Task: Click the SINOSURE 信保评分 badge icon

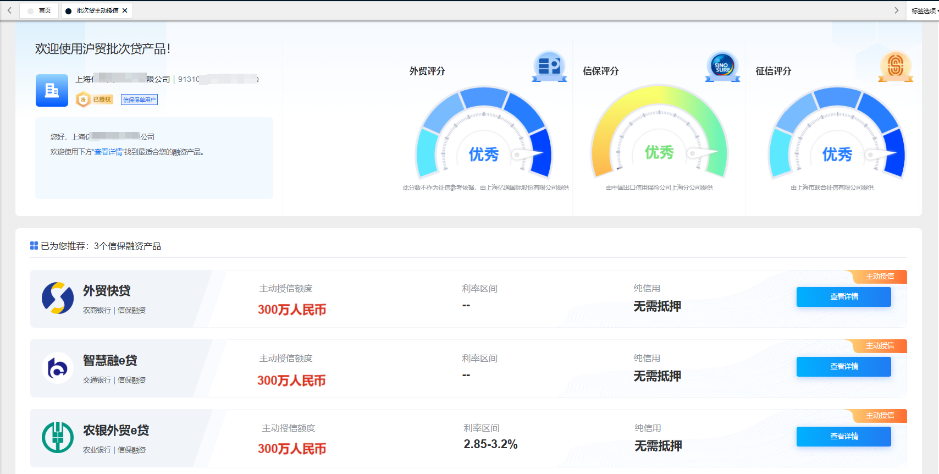Action: click(x=721, y=67)
